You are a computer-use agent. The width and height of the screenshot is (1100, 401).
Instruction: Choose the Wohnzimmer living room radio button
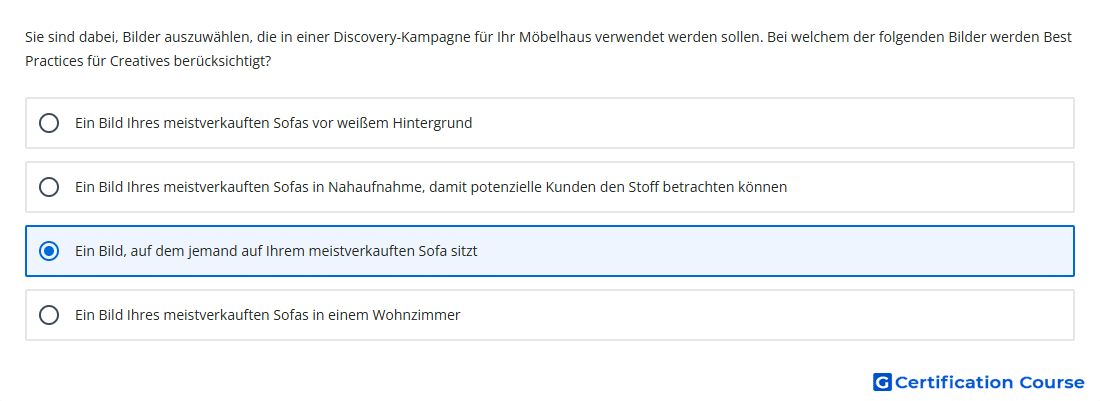point(48,315)
